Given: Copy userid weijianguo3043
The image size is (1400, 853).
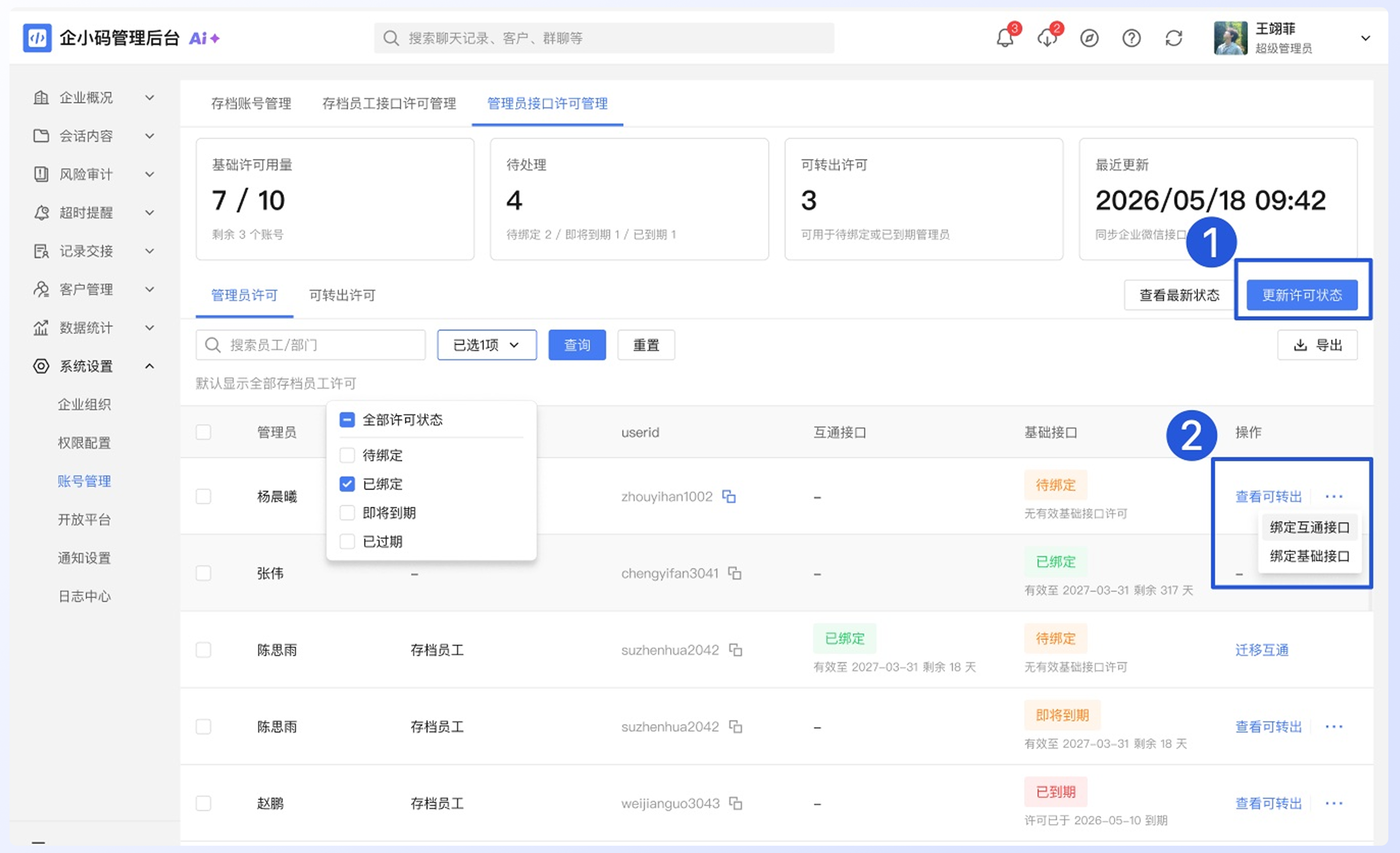Looking at the screenshot, I should 736,803.
